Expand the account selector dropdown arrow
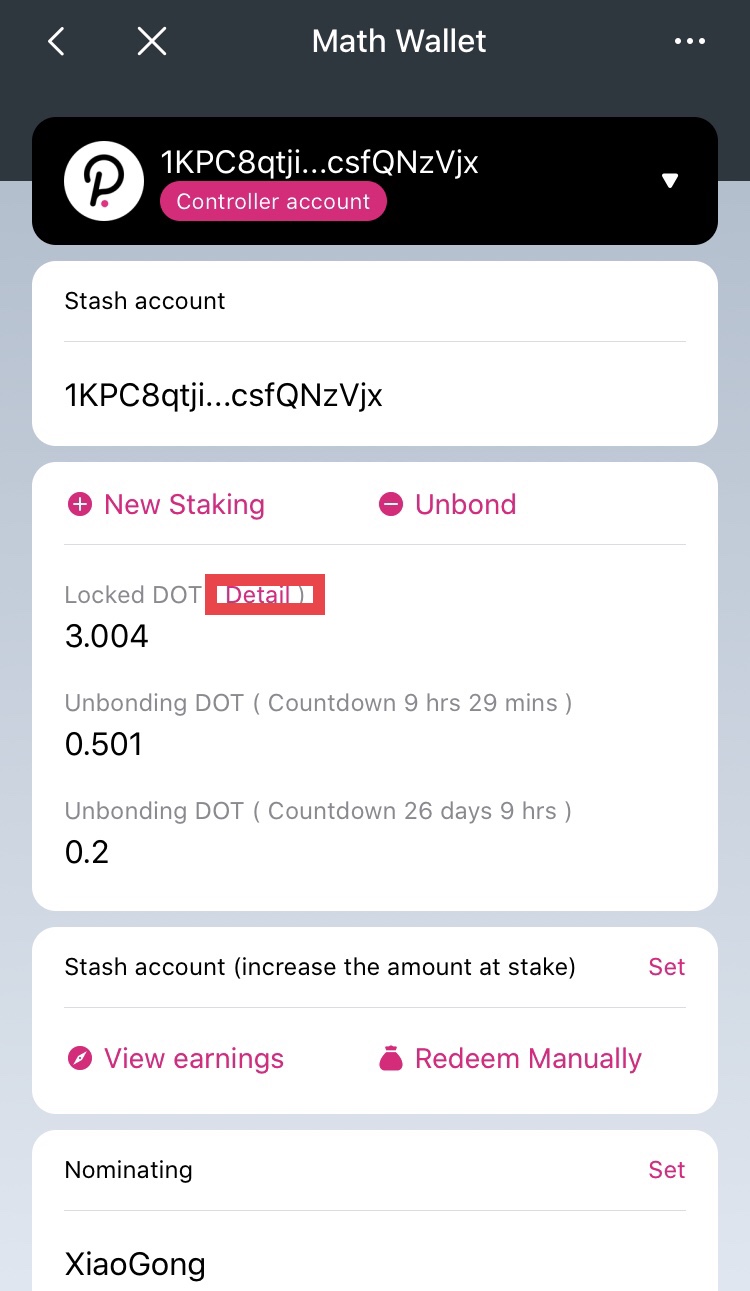The width and height of the screenshot is (750, 1291). tap(670, 181)
